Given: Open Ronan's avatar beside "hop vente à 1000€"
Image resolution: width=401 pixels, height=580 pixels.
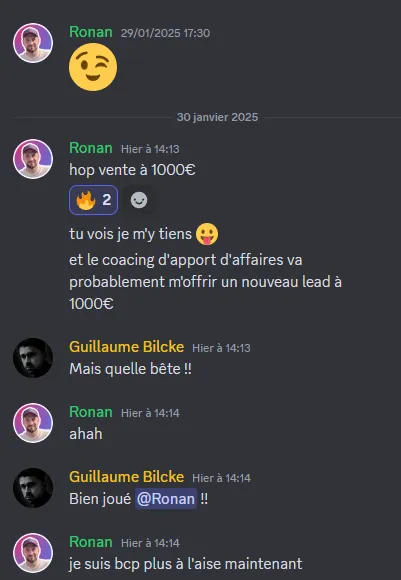Looking at the screenshot, I should point(33,159).
